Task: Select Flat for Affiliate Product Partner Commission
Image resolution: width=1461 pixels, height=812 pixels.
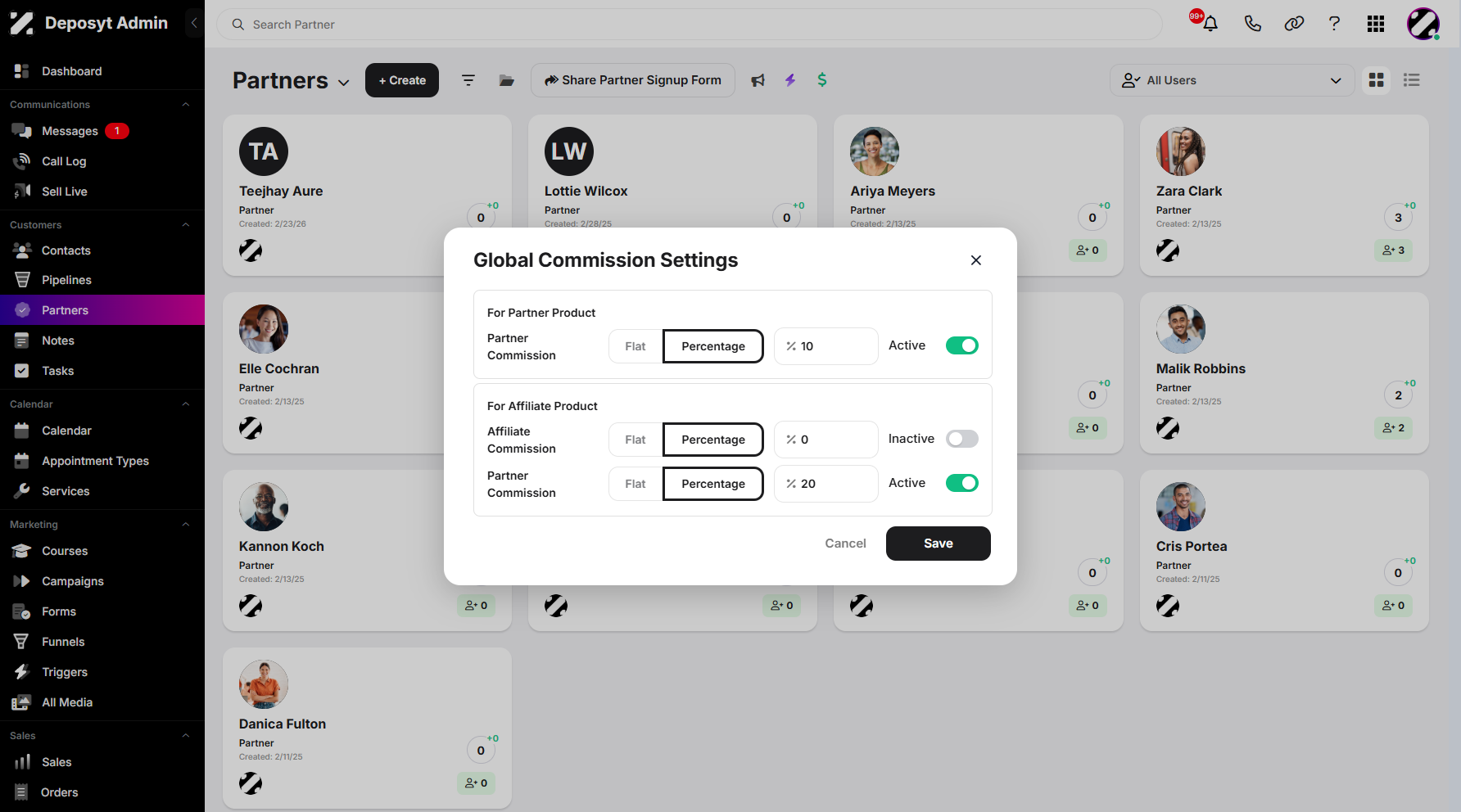Action: (x=636, y=484)
